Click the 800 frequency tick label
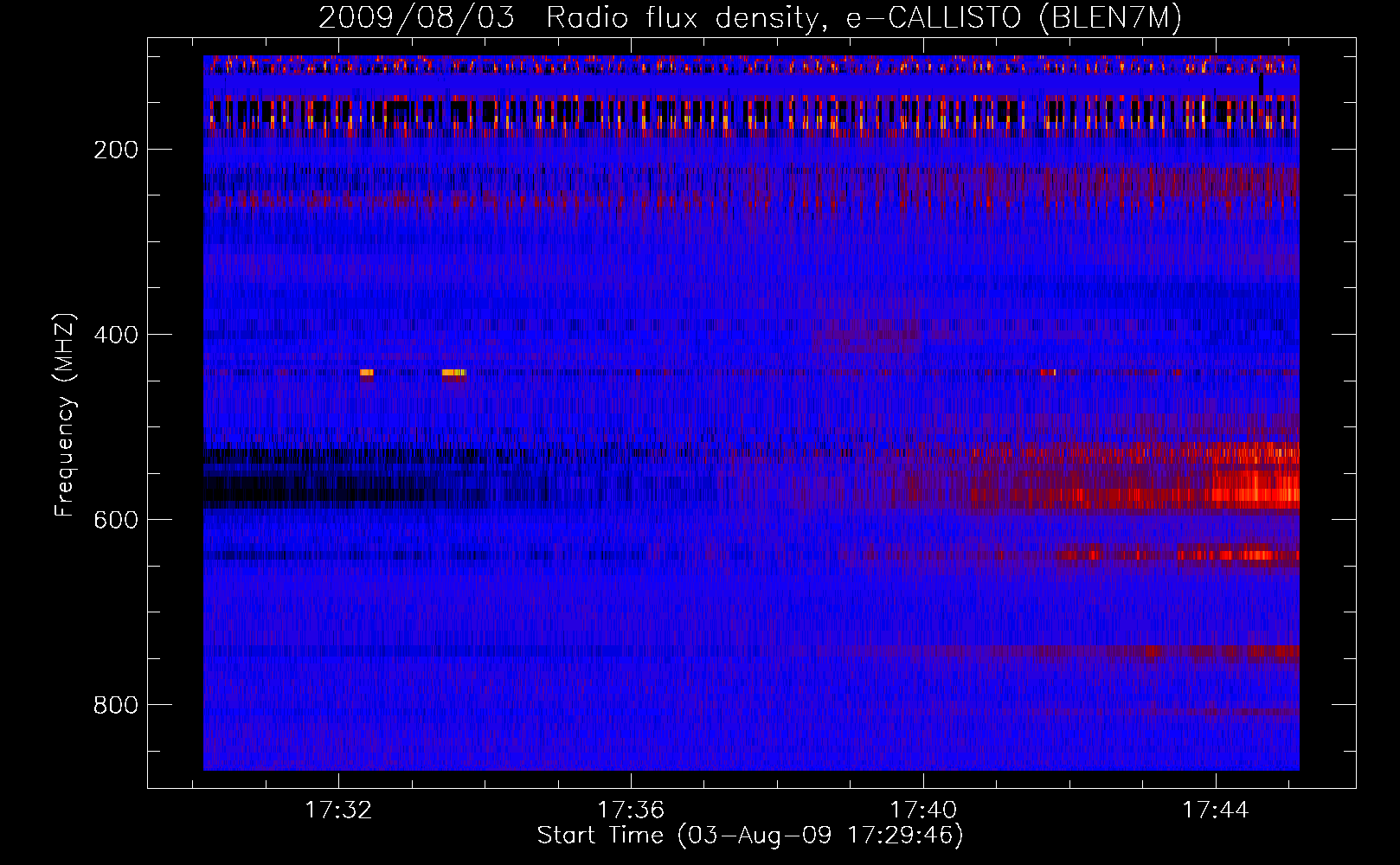 pyautogui.click(x=116, y=705)
